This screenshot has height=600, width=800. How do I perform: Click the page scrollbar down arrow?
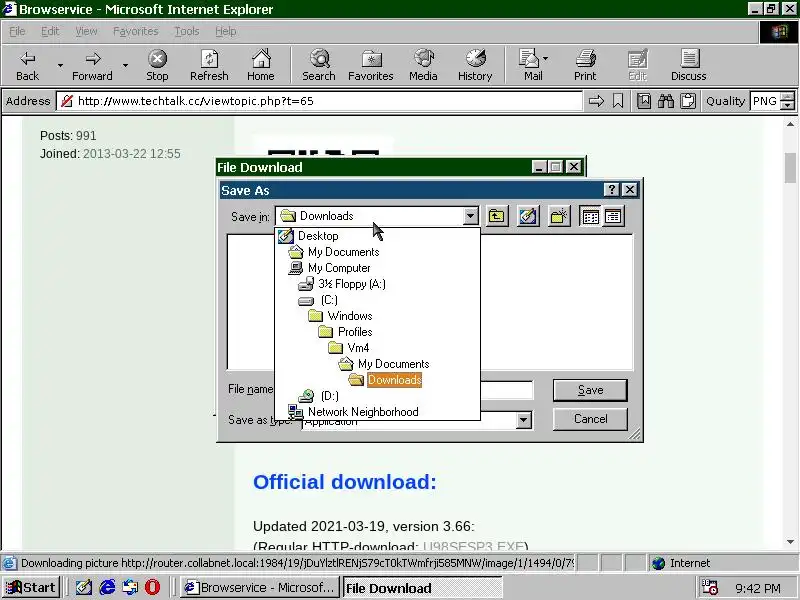tap(790, 542)
